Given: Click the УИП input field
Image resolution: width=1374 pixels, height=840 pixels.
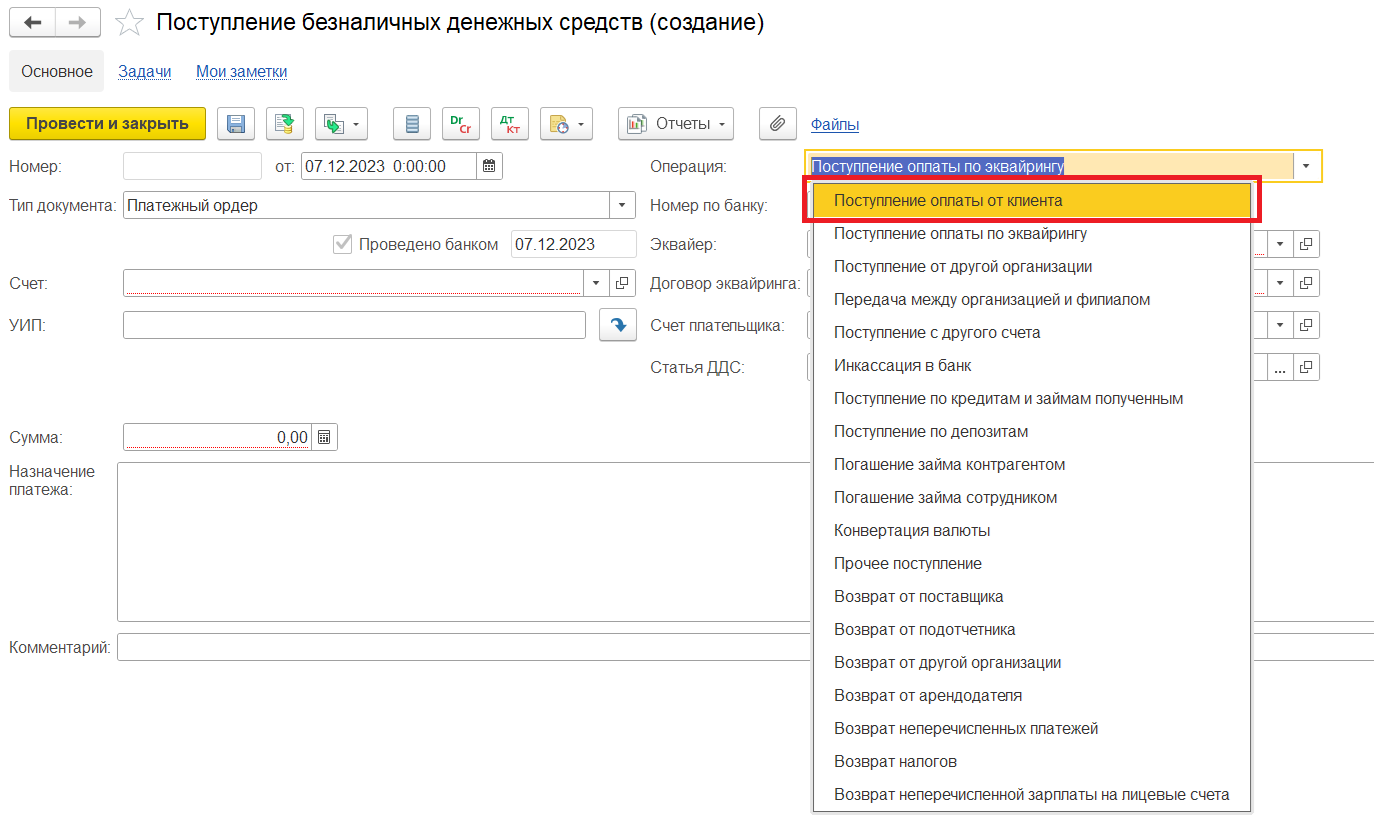Looking at the screenshot, I should pos(355,325).
